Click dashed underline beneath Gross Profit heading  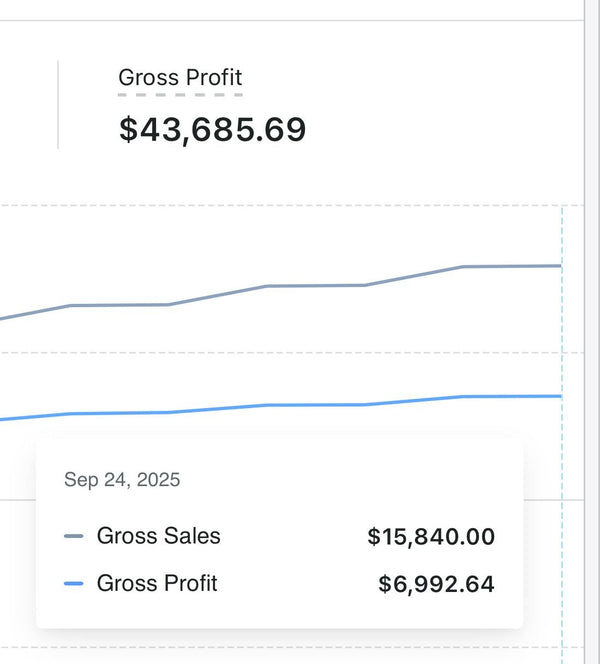180,95
